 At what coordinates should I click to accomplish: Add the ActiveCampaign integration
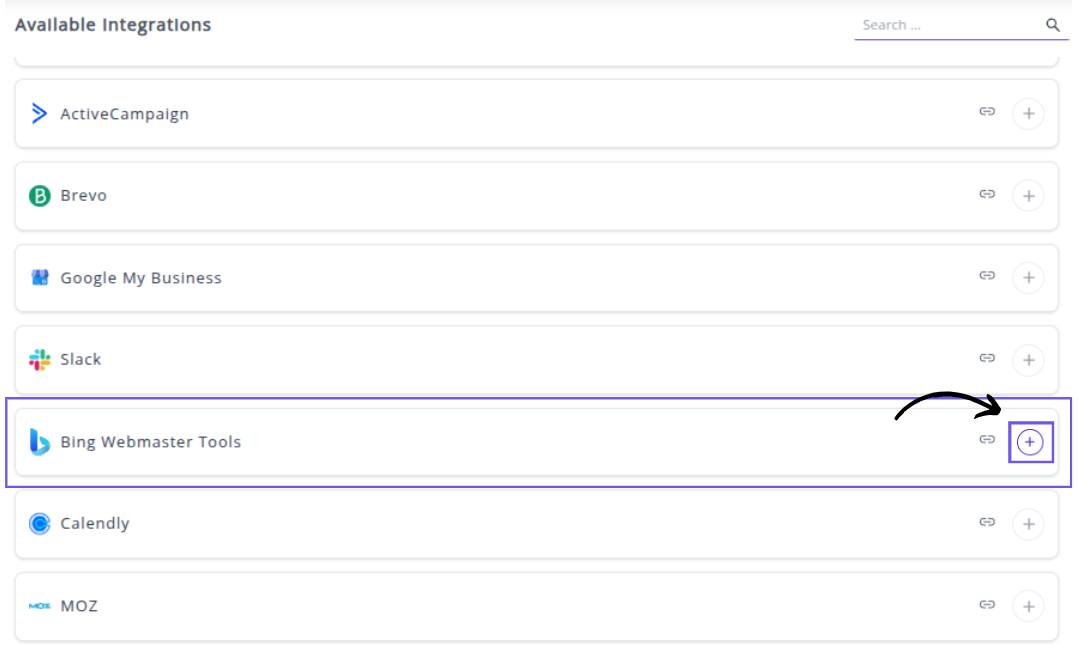(x=1028, y=114)
